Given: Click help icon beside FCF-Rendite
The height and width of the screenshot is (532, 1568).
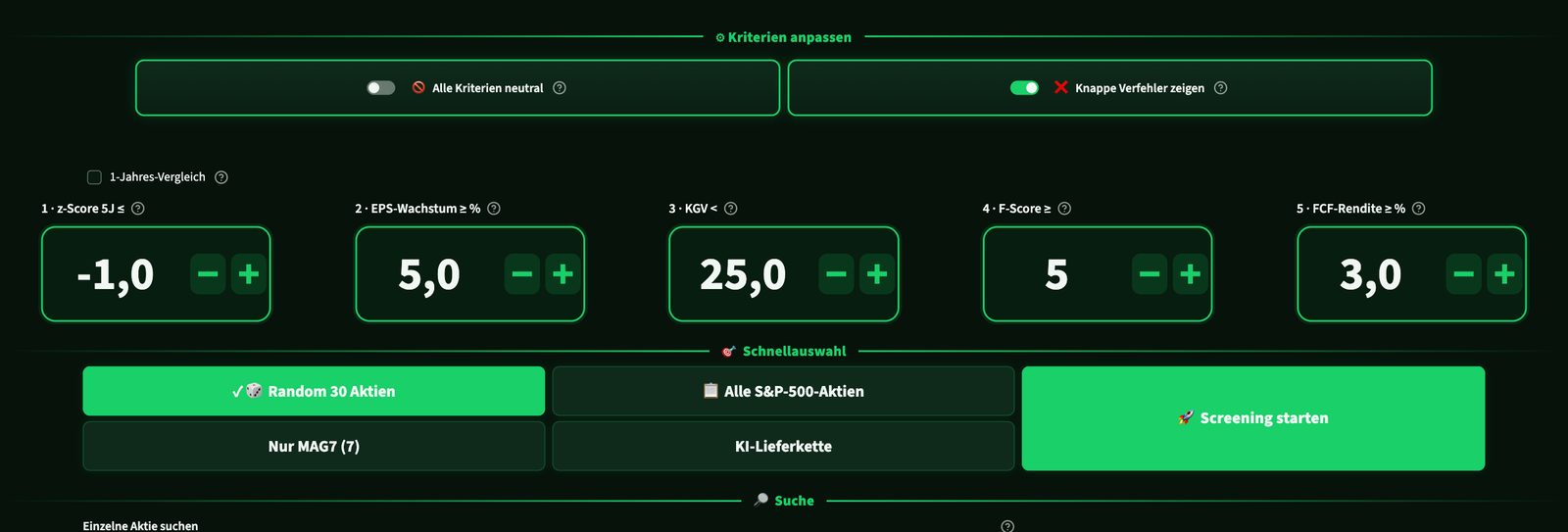Looking at the screenshot, I should [1419, 209].
